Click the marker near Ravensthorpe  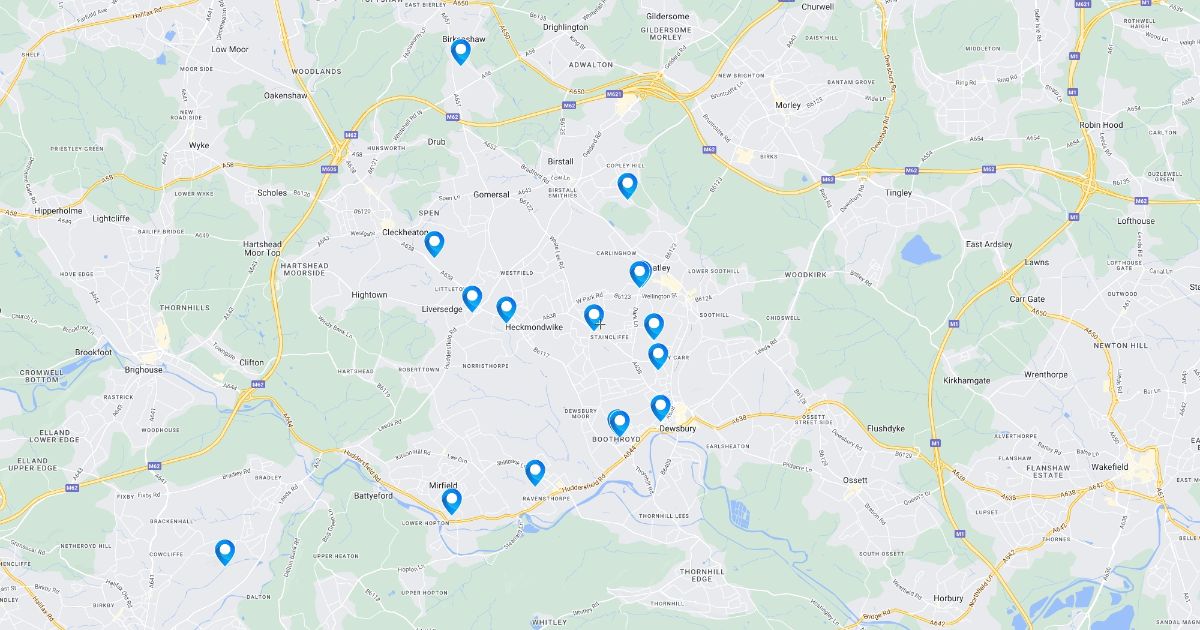535,473
